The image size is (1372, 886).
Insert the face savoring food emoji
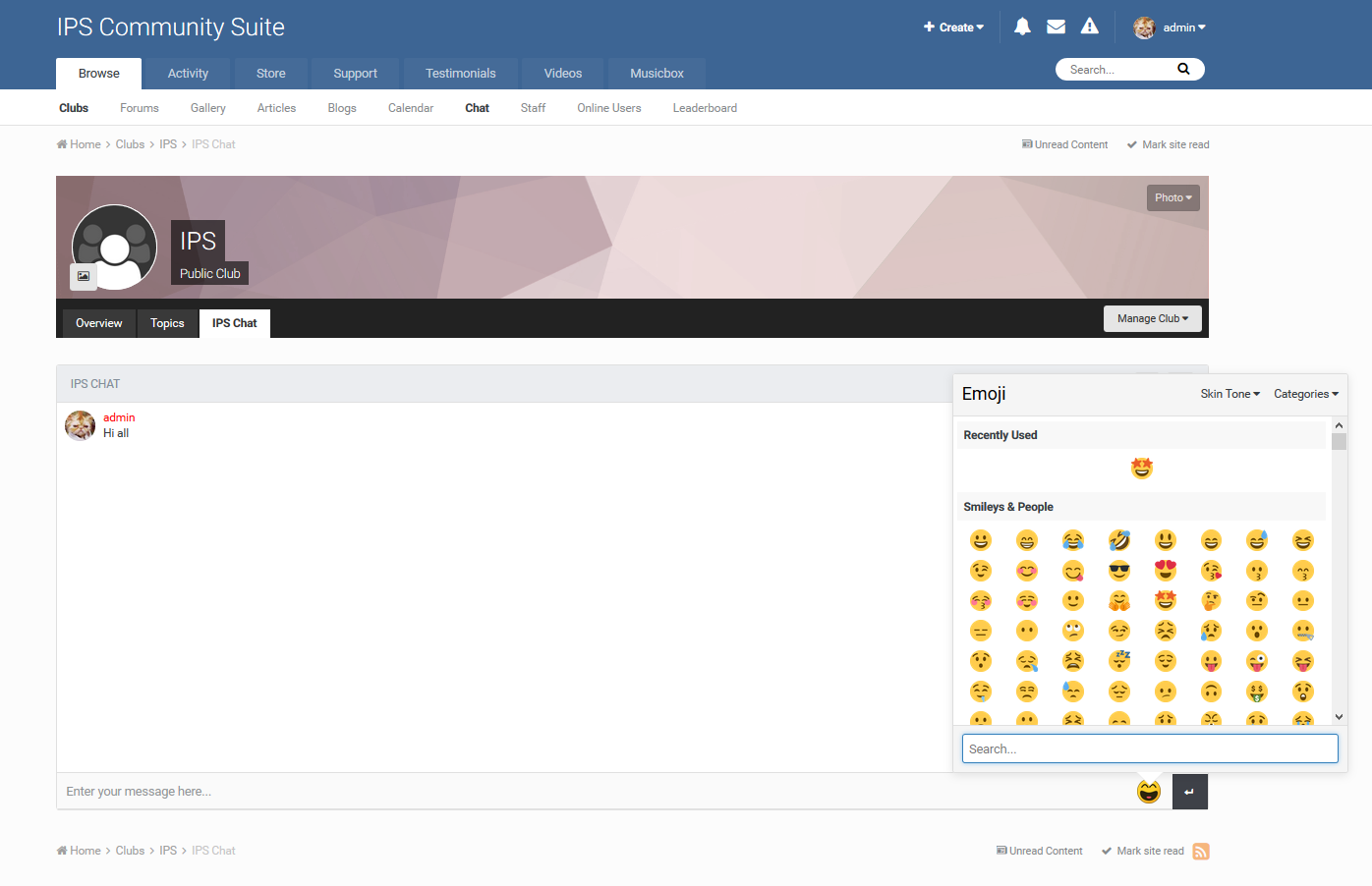[1073, 571]
